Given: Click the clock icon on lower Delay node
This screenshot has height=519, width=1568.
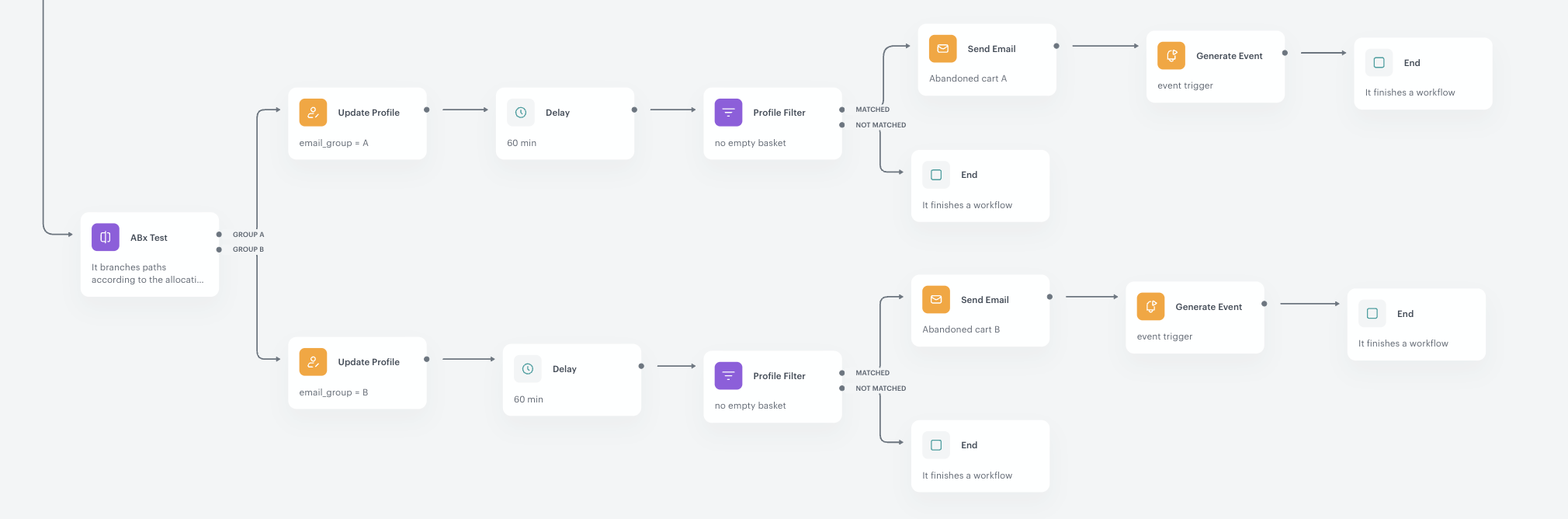Looking at the screenshot, I should coord(528,369).
